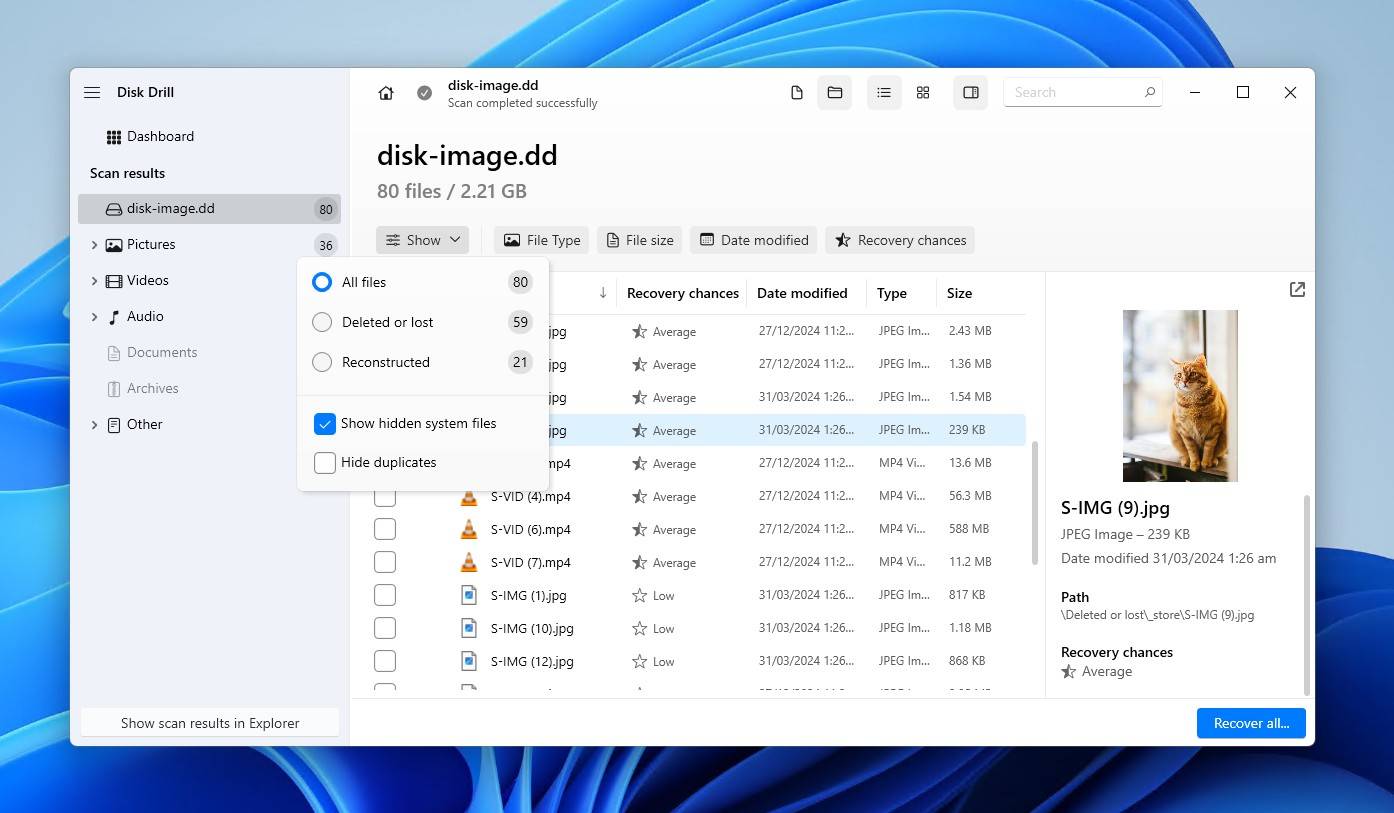Open preview in external window icon
1394x813 pixels.
(1297, 289)
